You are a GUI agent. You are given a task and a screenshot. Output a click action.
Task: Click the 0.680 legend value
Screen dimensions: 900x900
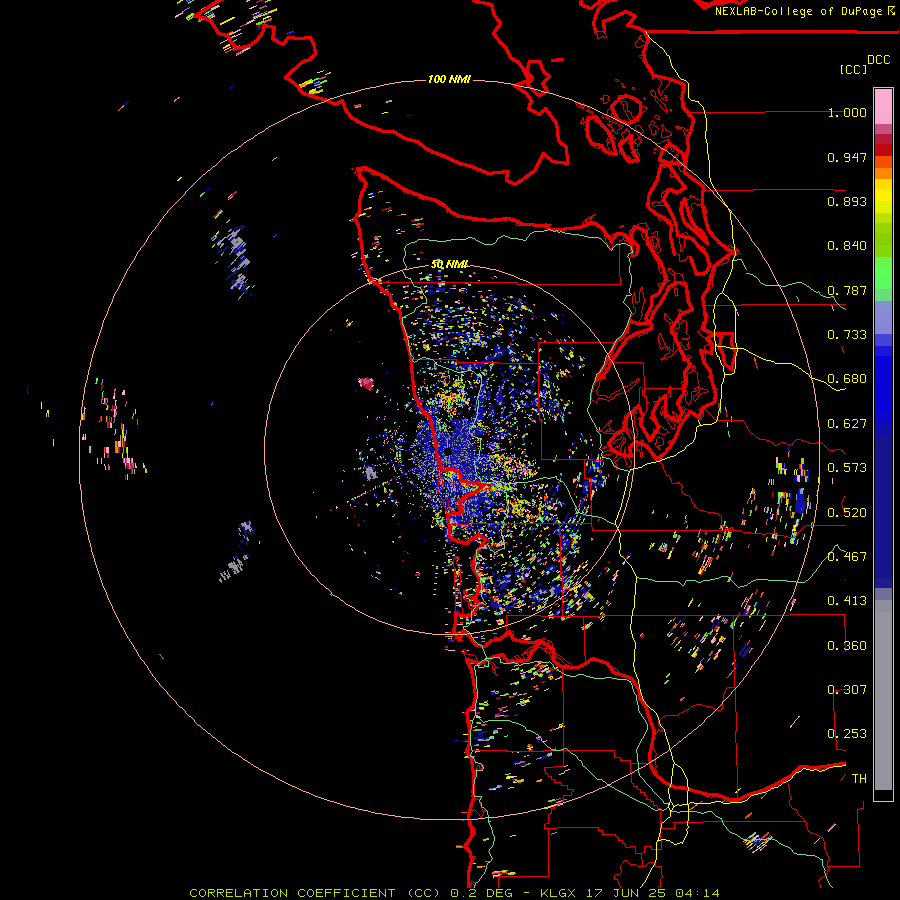click(x=847, y=379)
